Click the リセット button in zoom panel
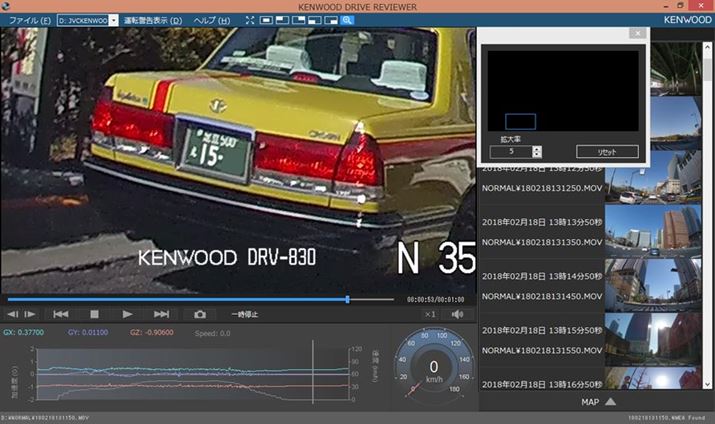The image size is (715, 424). click(x=606, y=152)
